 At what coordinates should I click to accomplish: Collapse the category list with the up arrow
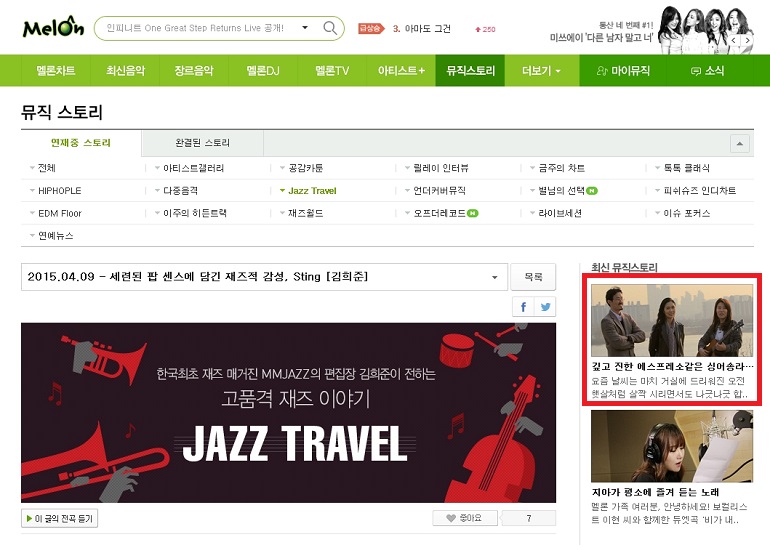click(740, 144)
